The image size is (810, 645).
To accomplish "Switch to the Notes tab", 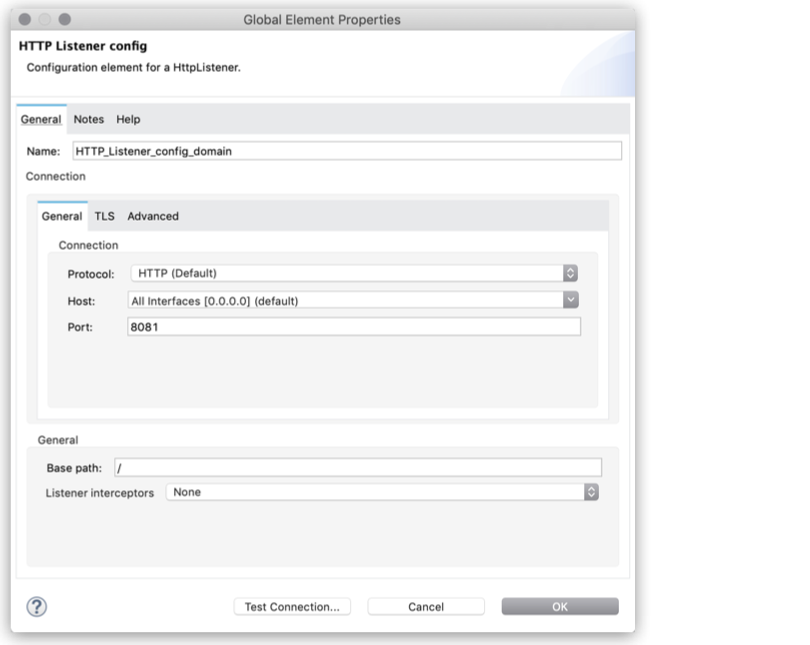I will (88, 119).
